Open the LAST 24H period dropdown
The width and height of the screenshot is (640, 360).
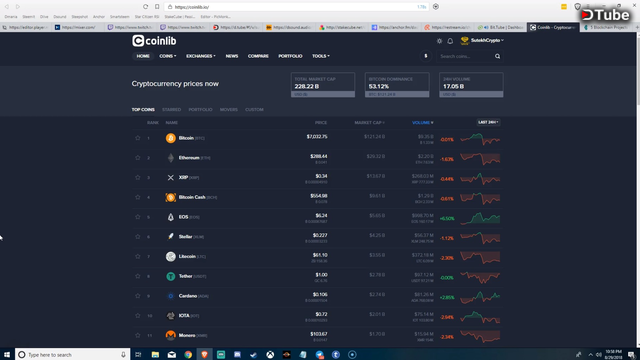pyautogui.click(x=488, y=122)
